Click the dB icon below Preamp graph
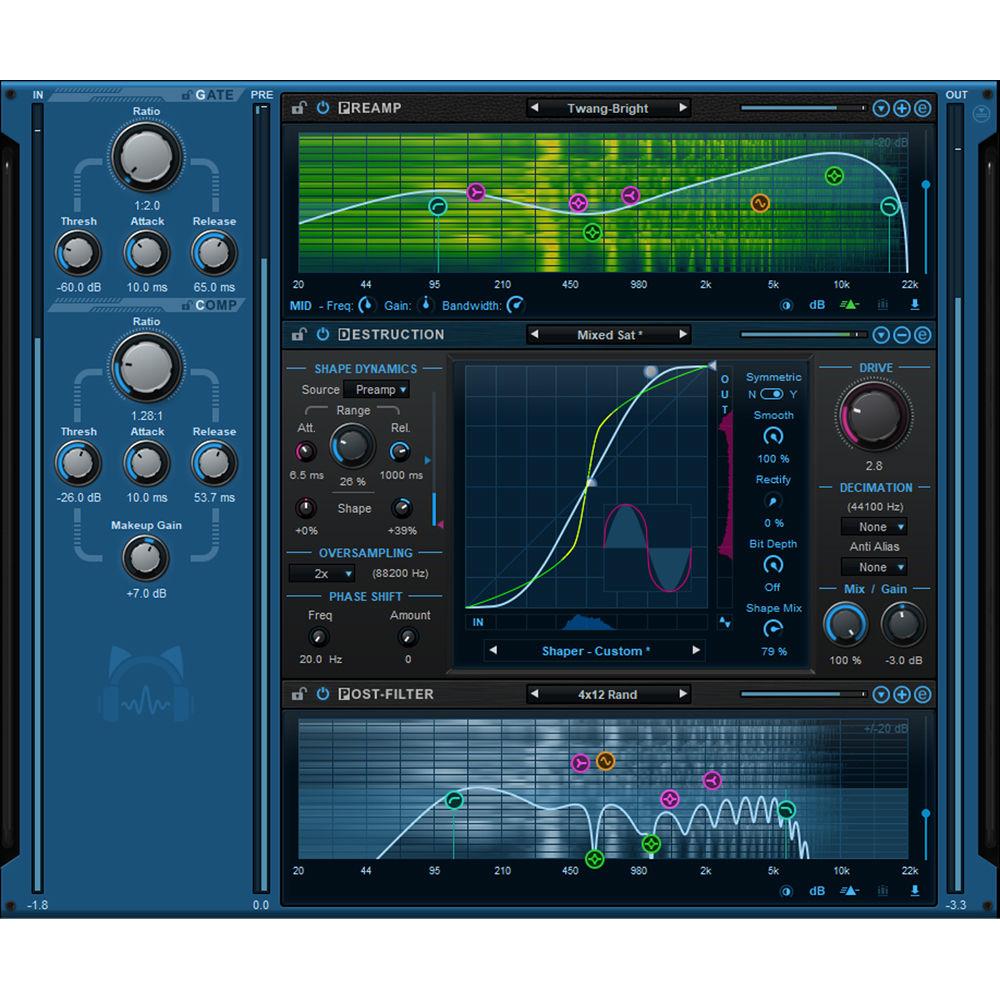 (817, 305)
